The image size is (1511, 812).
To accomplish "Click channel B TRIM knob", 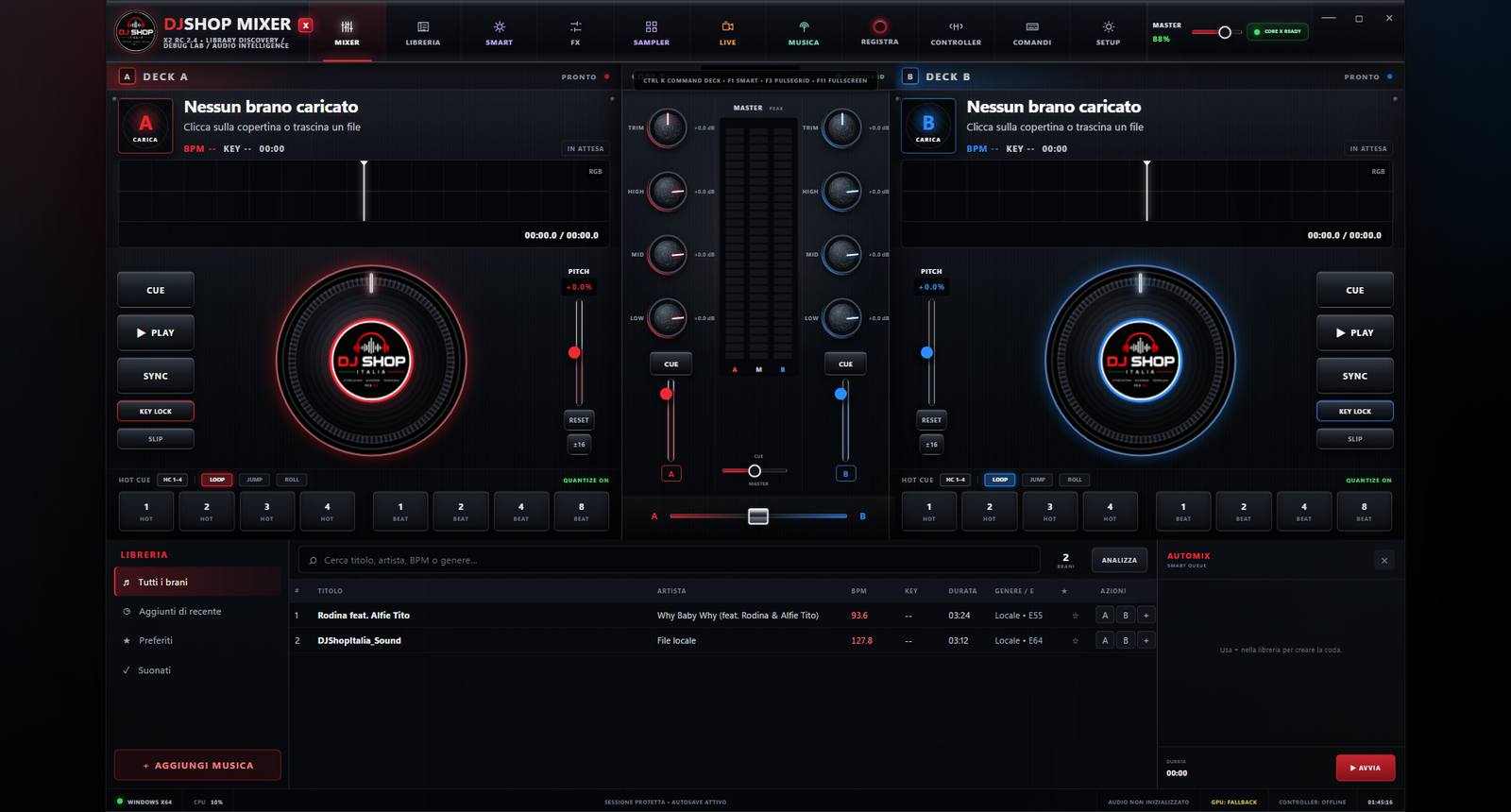I will 841,127.
